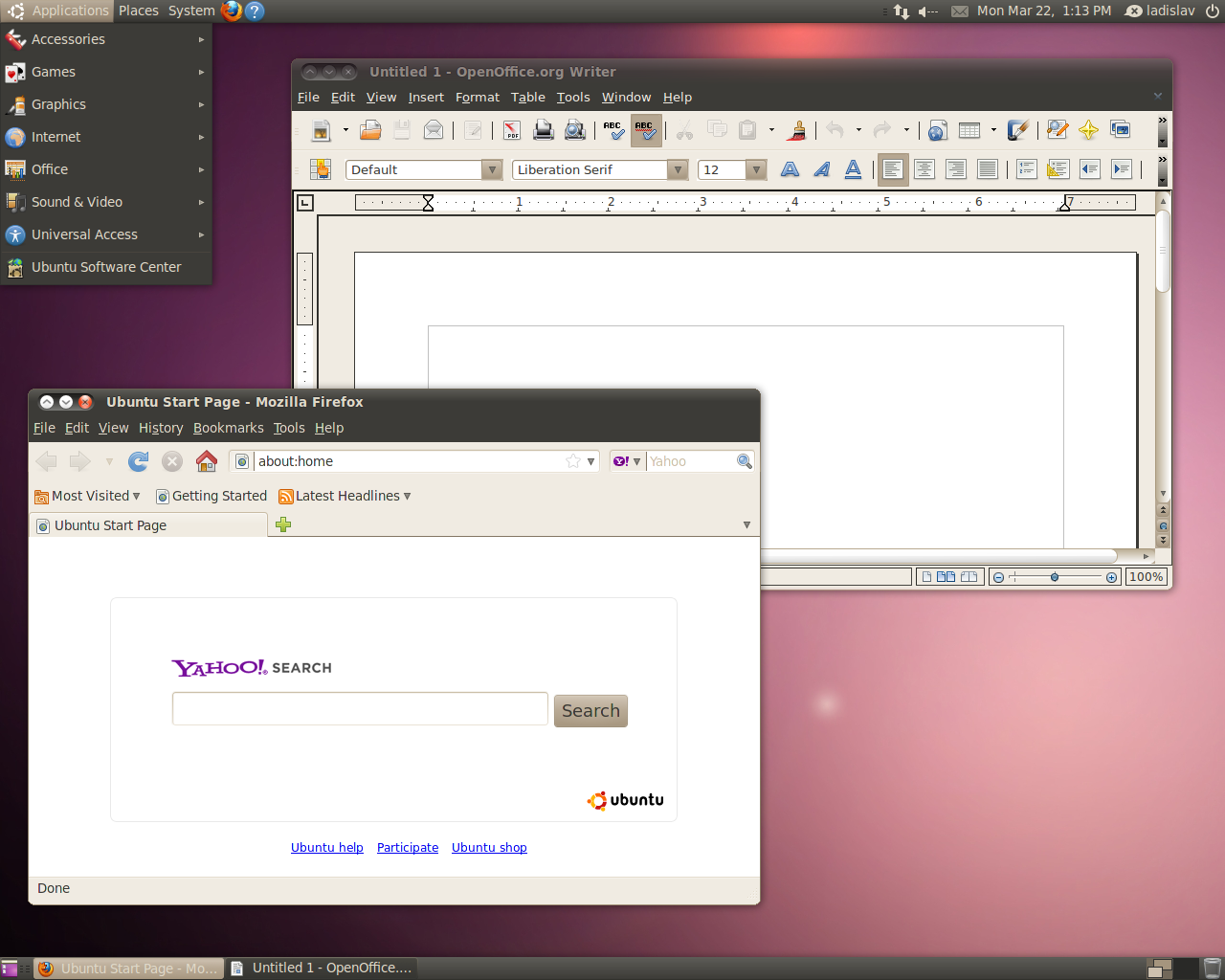Click the Firefox launcher in top panel
This screenshot has width=1225, height=980.
(232, 11)
